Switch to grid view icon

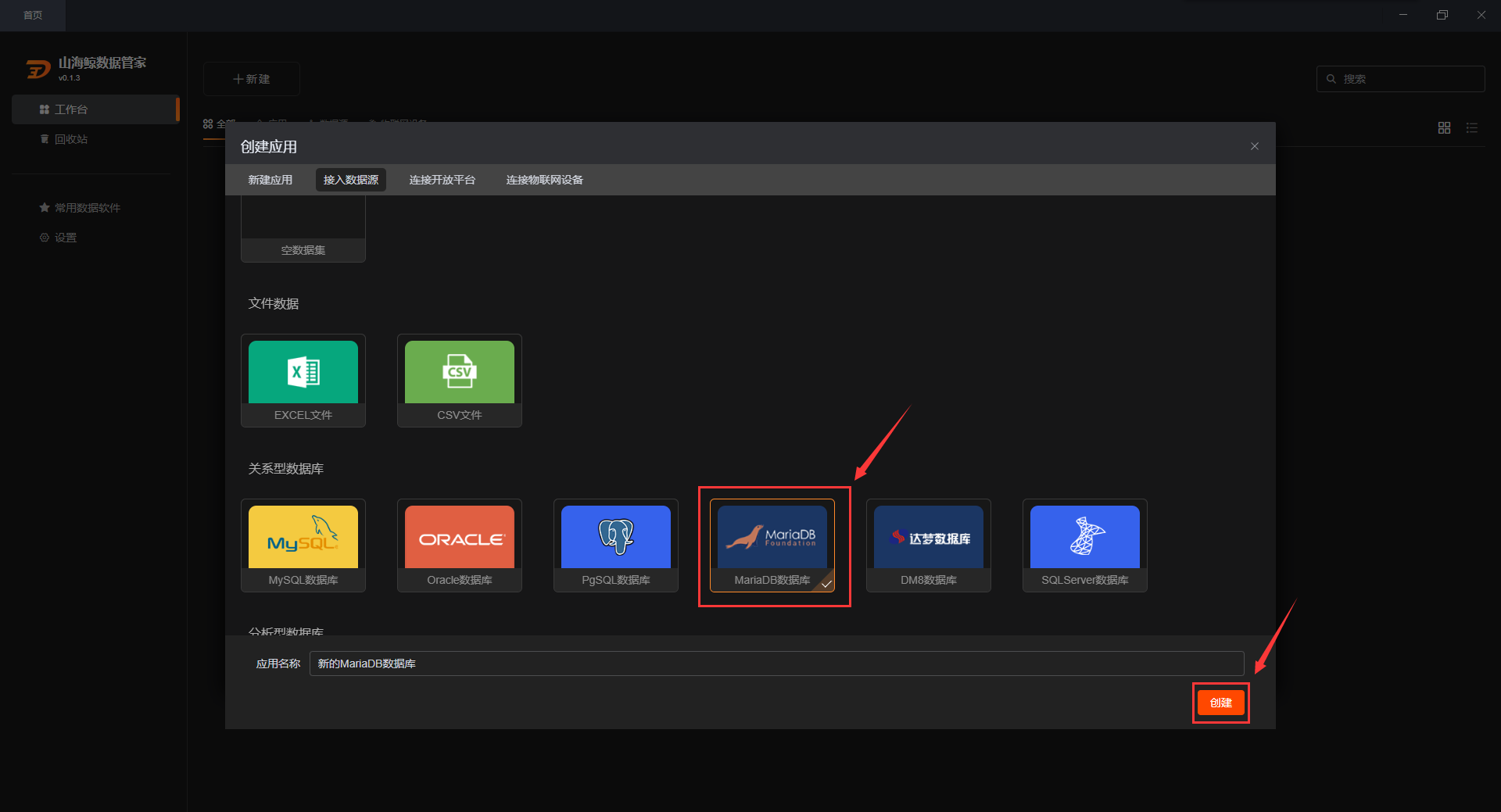pyautogui.click(x=1445, y=127)
